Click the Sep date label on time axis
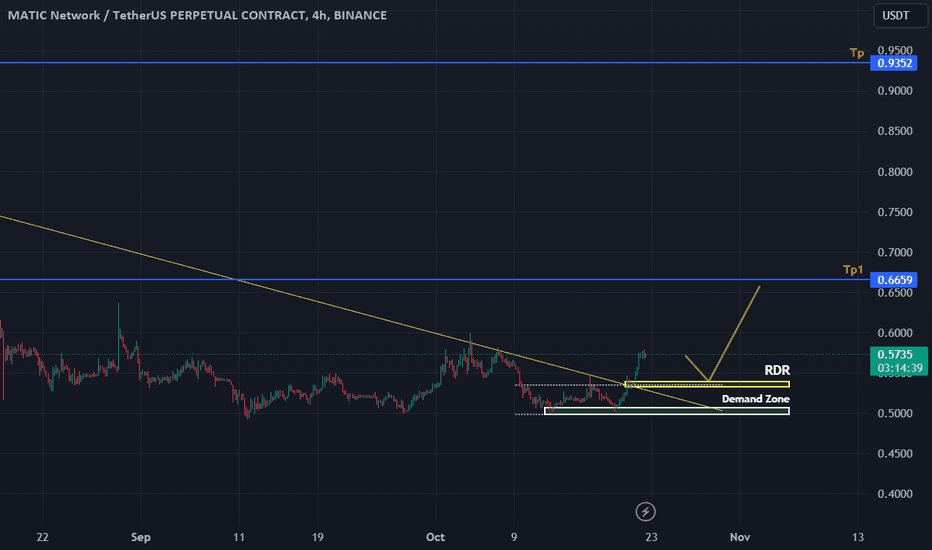 point(140,537)
